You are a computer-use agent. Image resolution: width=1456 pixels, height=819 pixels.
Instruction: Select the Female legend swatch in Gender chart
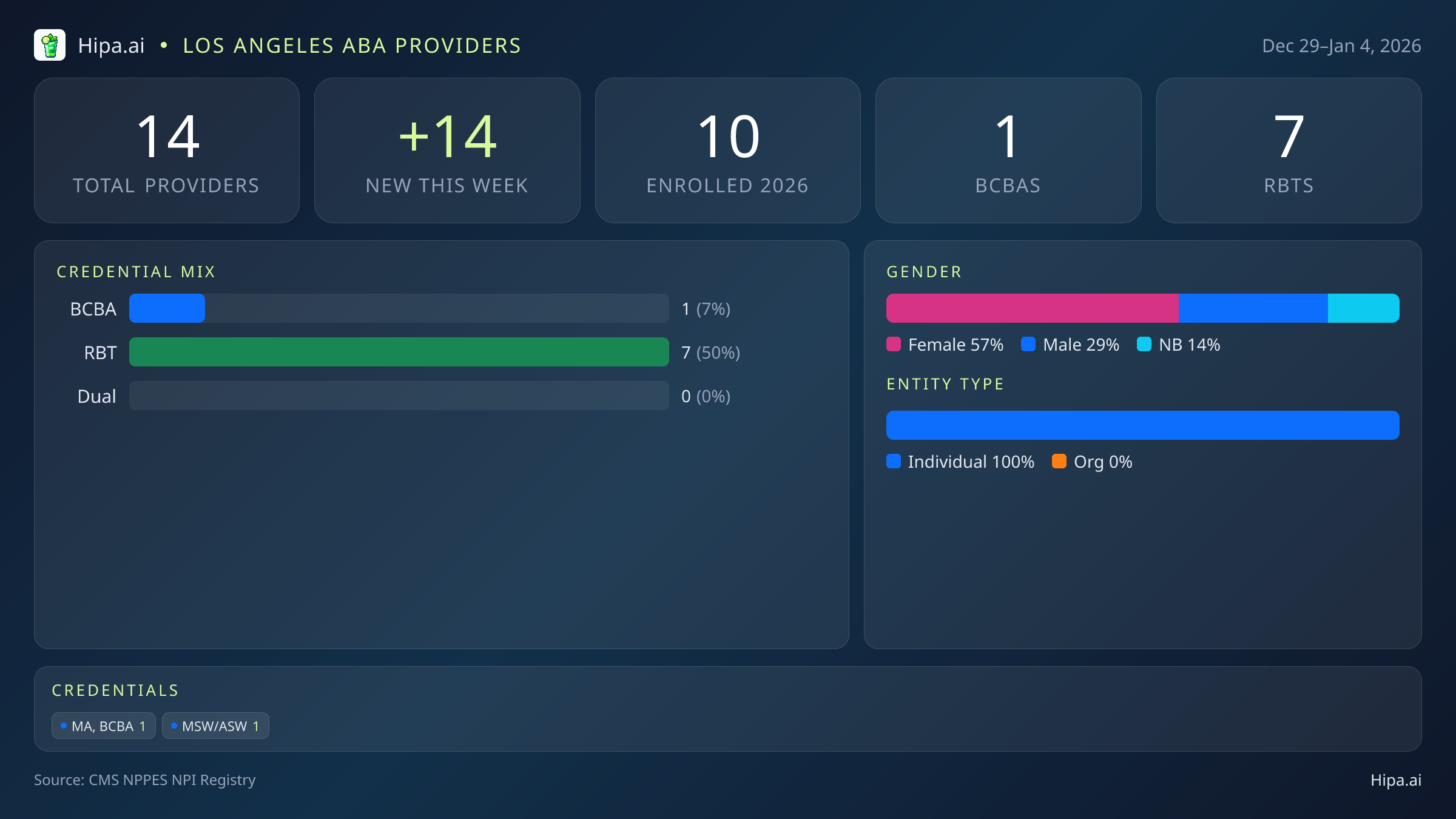point(893,345)
